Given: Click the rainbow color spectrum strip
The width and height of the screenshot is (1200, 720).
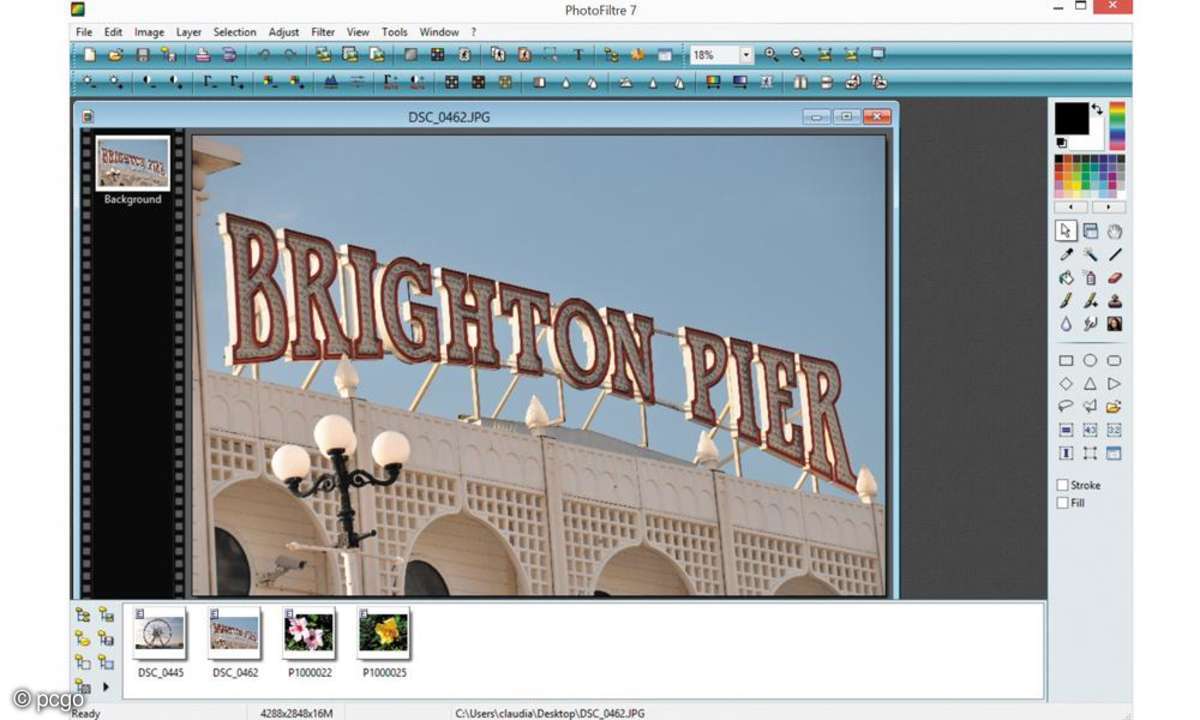Looking at the screenshot, I should click(1117, 126).
